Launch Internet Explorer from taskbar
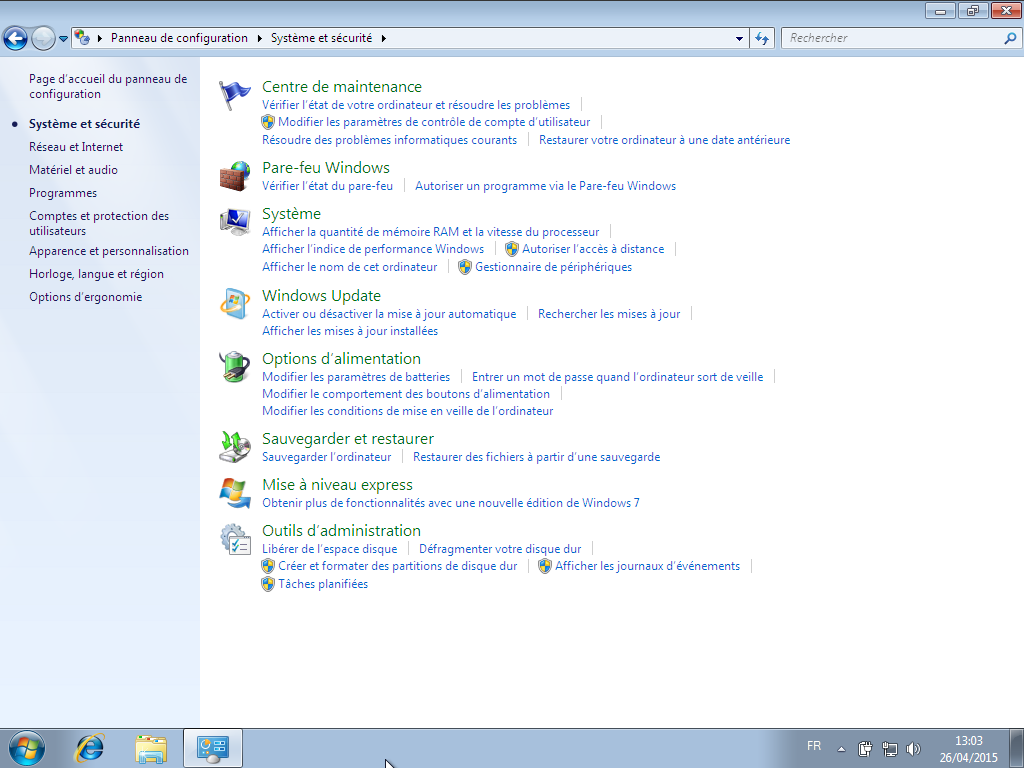 89,748
